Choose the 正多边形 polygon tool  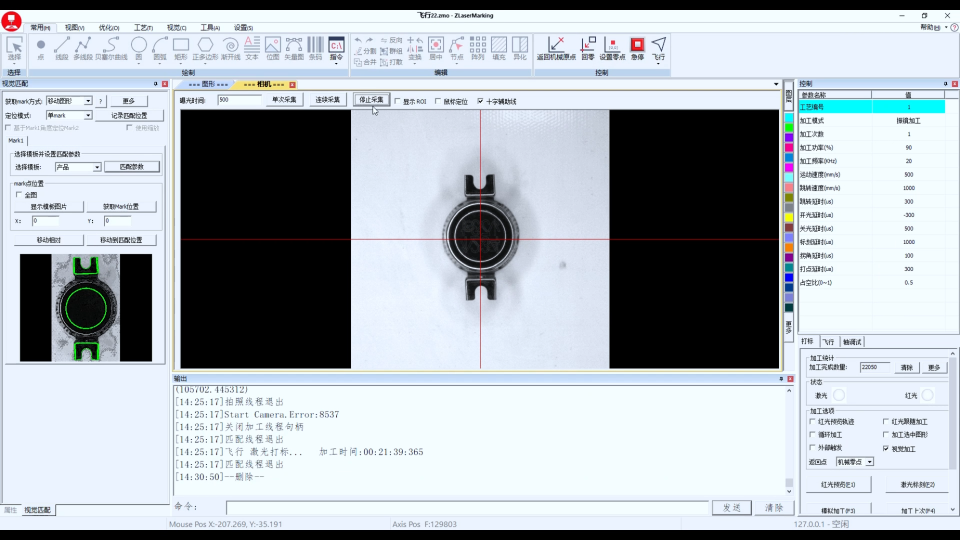point(205,49)
